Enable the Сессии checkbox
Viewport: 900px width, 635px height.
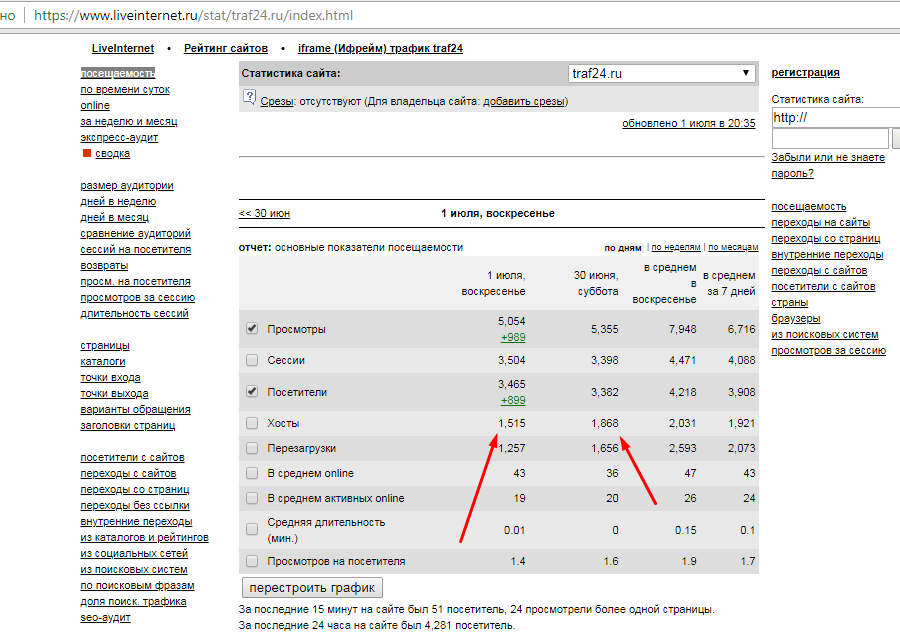click(252, 360)
